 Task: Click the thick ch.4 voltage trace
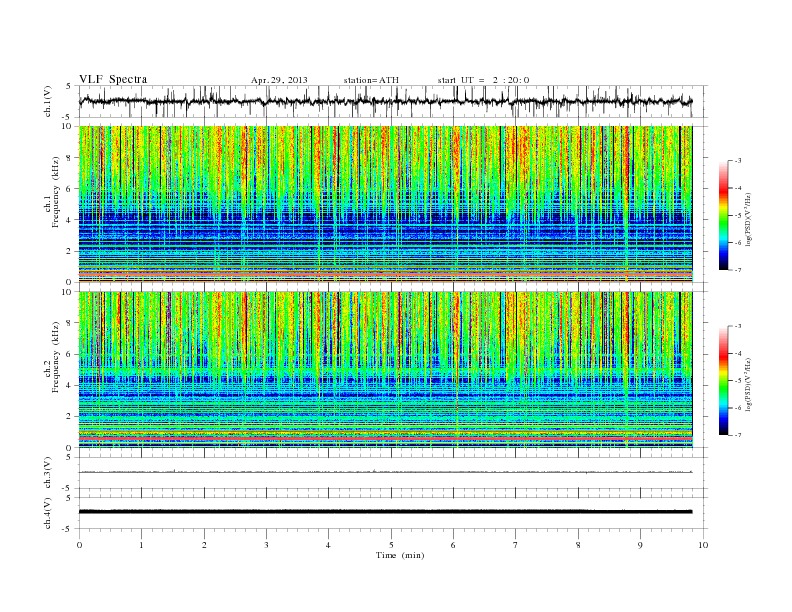point(385,512)
